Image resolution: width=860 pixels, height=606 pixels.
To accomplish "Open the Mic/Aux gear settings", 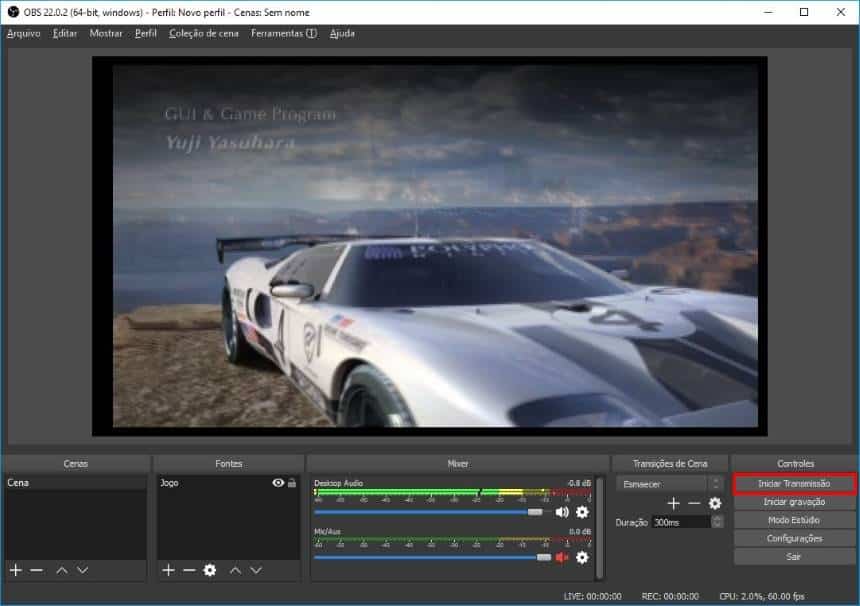I will pyautogui.click(x=582, y=558).
